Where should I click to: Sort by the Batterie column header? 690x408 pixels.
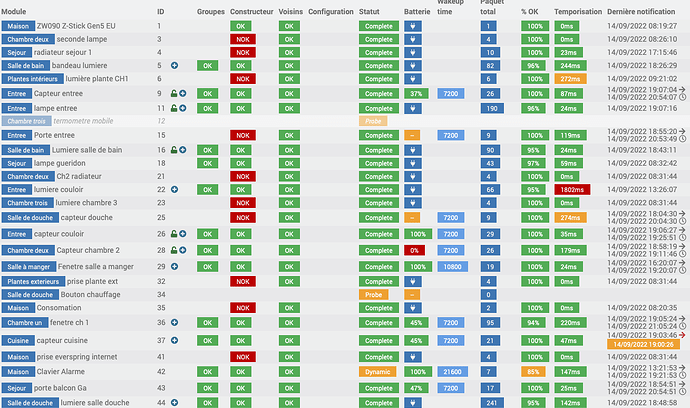(x=417, y=12)
